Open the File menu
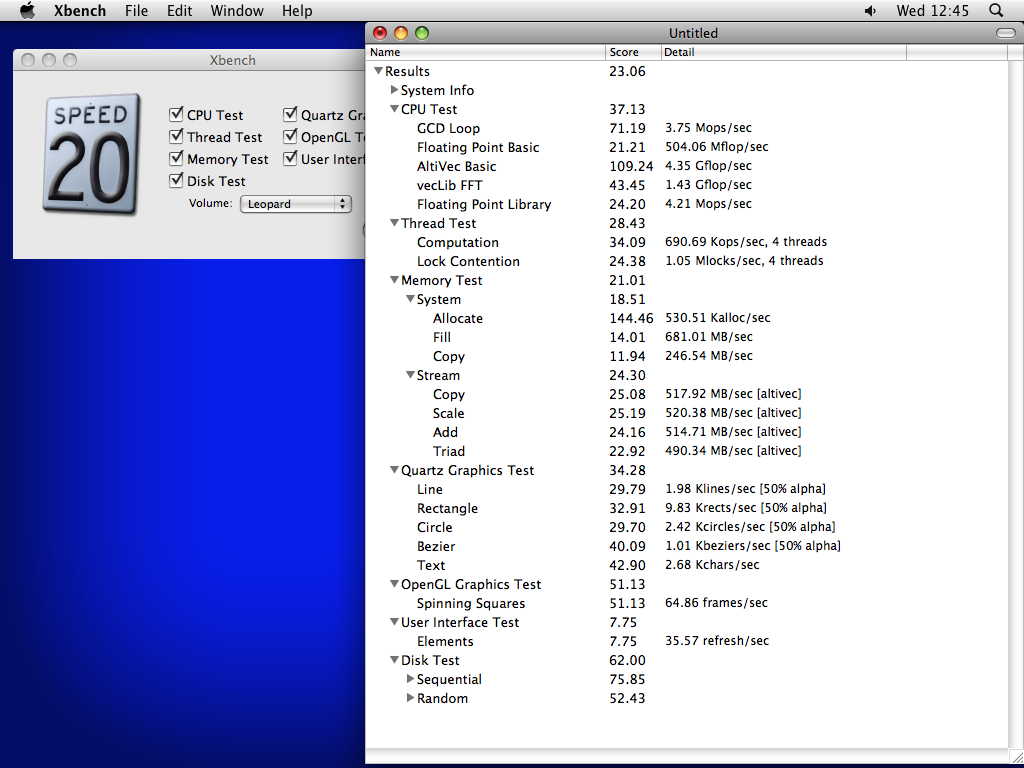This screenshot has width=1024, height=768. point(136,10)
